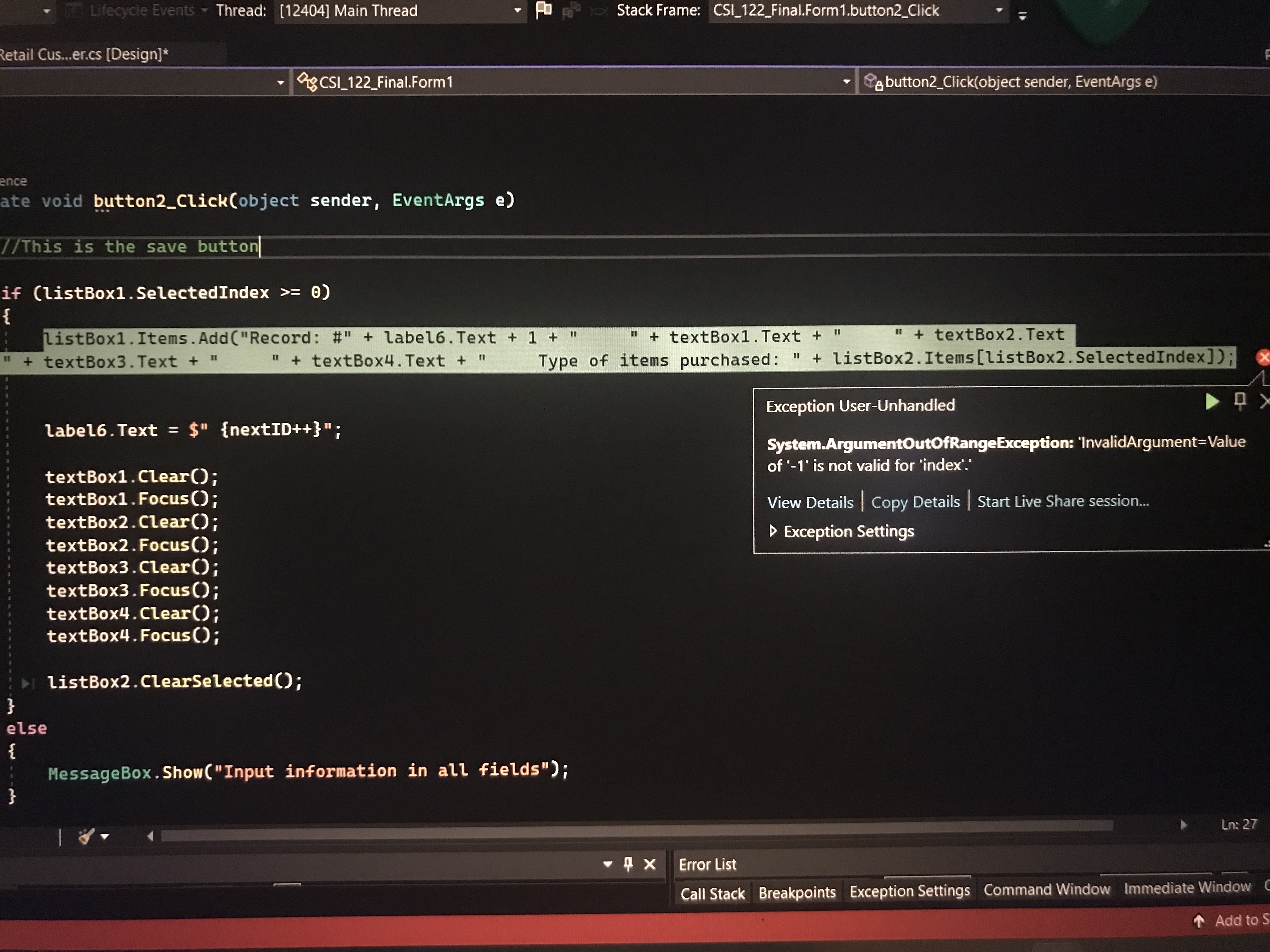Click the highlighted listBox1.Items.Add statement
The width and height of the screenshot is (1270, 952).
coord(617,348)
